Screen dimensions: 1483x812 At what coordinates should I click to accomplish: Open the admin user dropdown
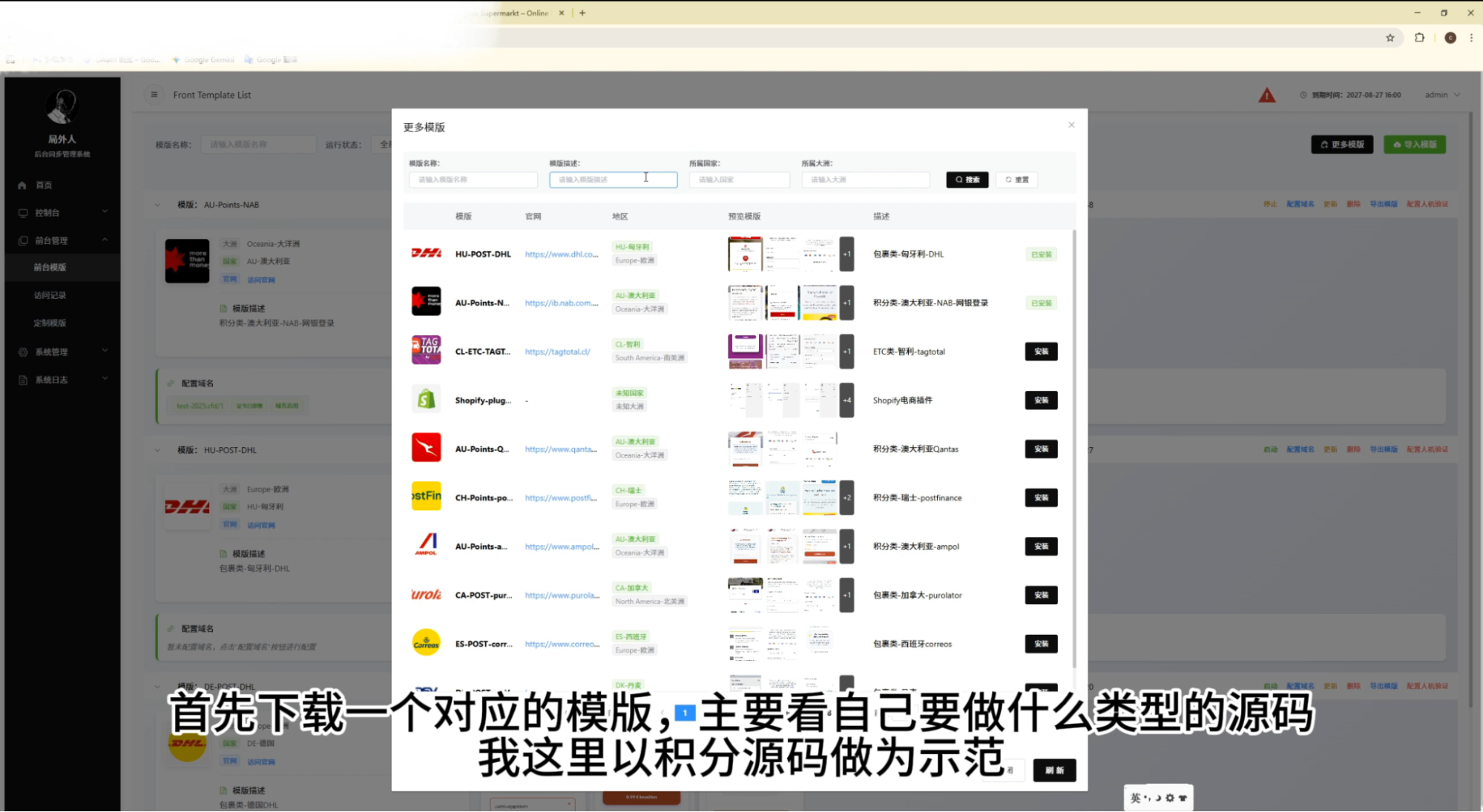(1442, 95)
